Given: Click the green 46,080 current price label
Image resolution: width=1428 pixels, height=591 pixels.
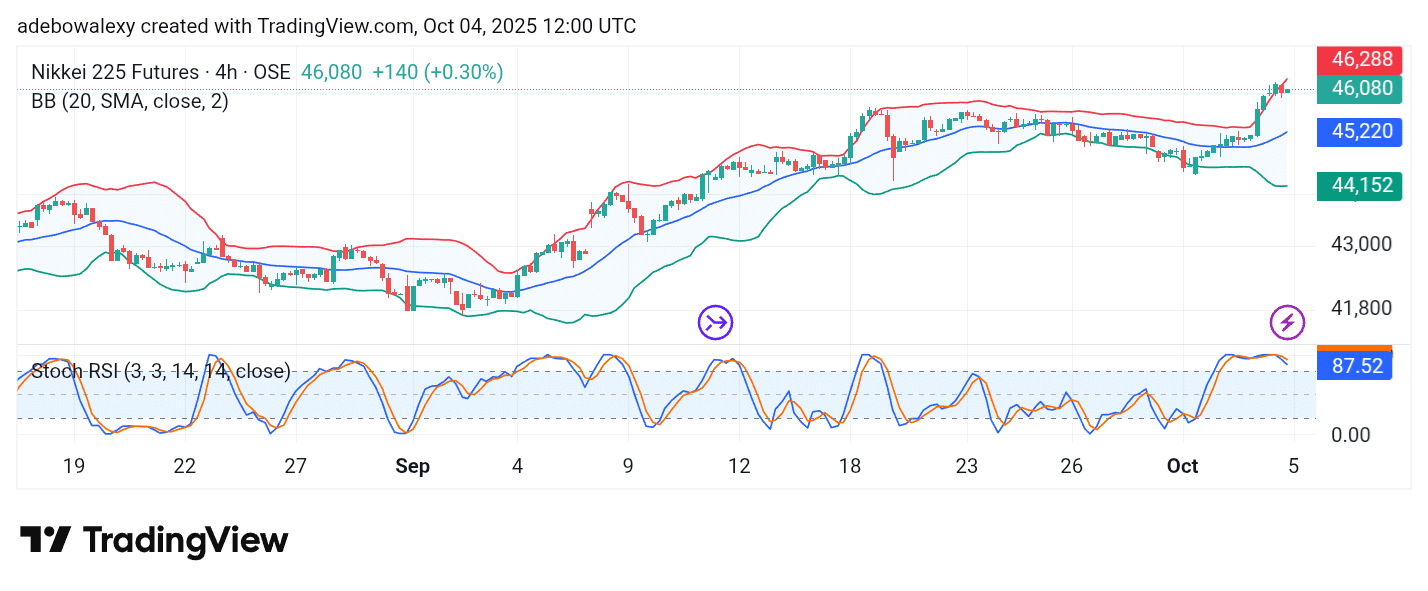Looking at the screenshot, I should pyautogui.click(x=1355, y=88).
